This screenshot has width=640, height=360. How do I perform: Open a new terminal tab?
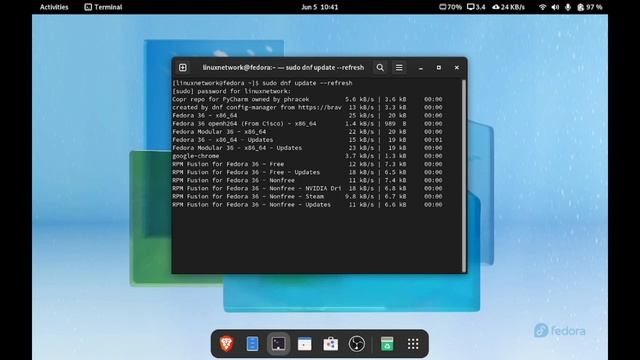(x=182, y=67)
